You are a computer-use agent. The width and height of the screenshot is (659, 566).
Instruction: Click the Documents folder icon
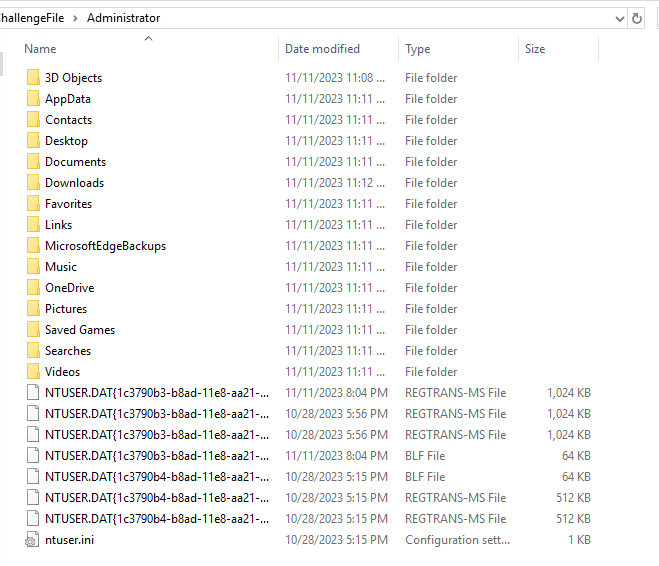(33, 162)
